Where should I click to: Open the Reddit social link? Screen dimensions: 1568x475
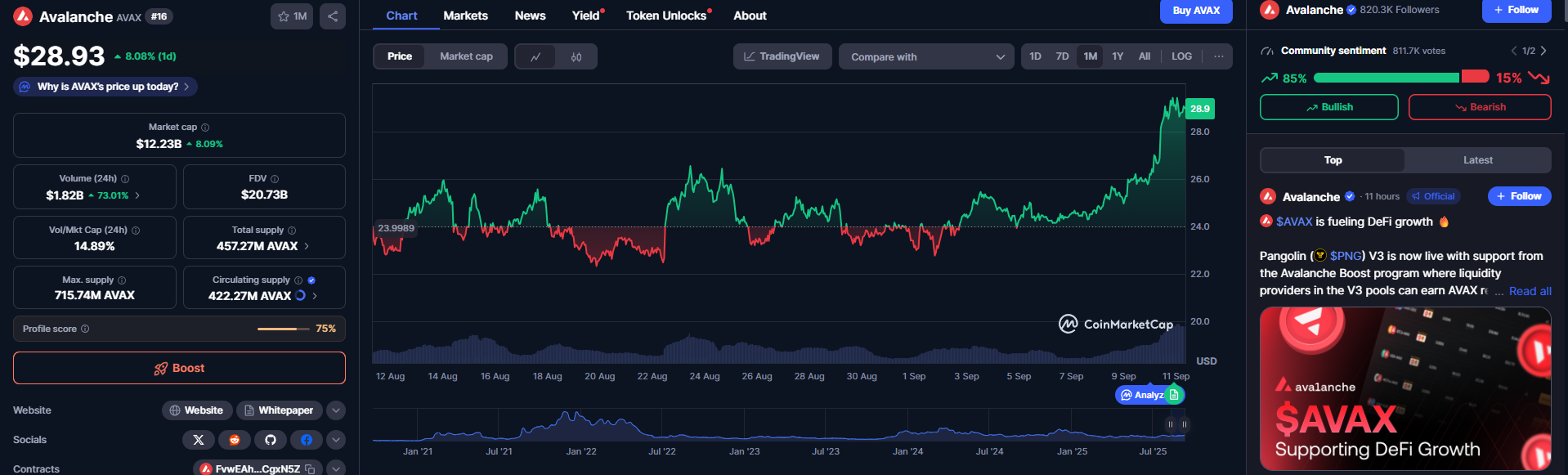(235, 440)
